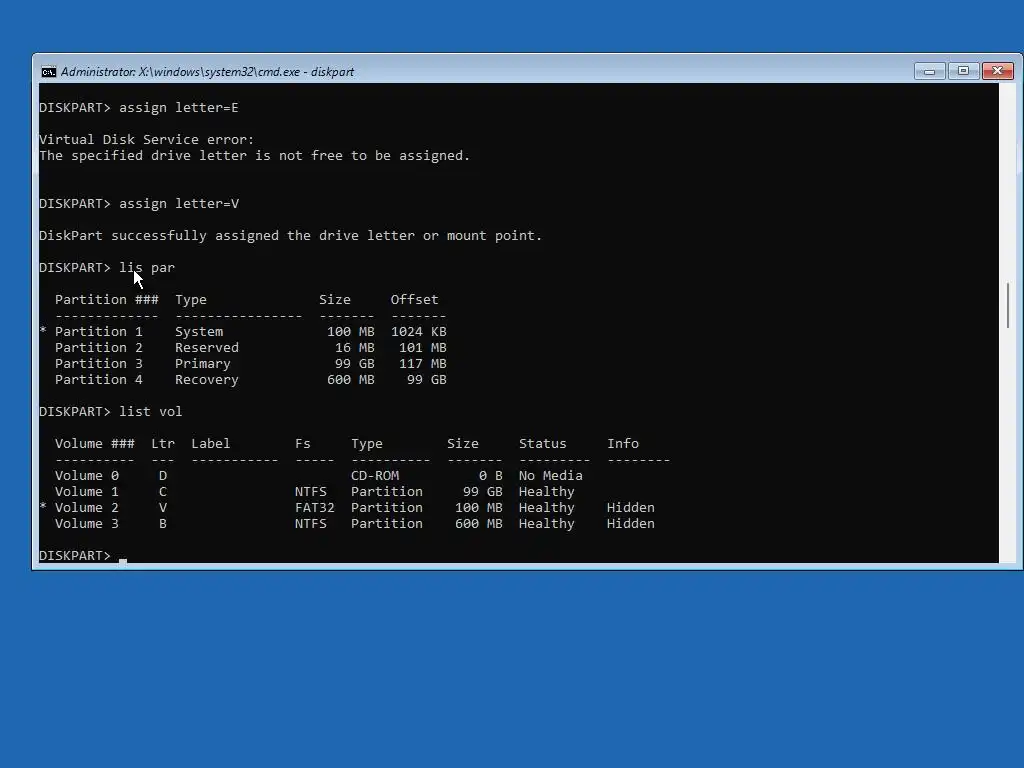Screen dimensions: 1024x768
Task: Click the 'Volume 3' row label
Action: (x=87, y=523)
